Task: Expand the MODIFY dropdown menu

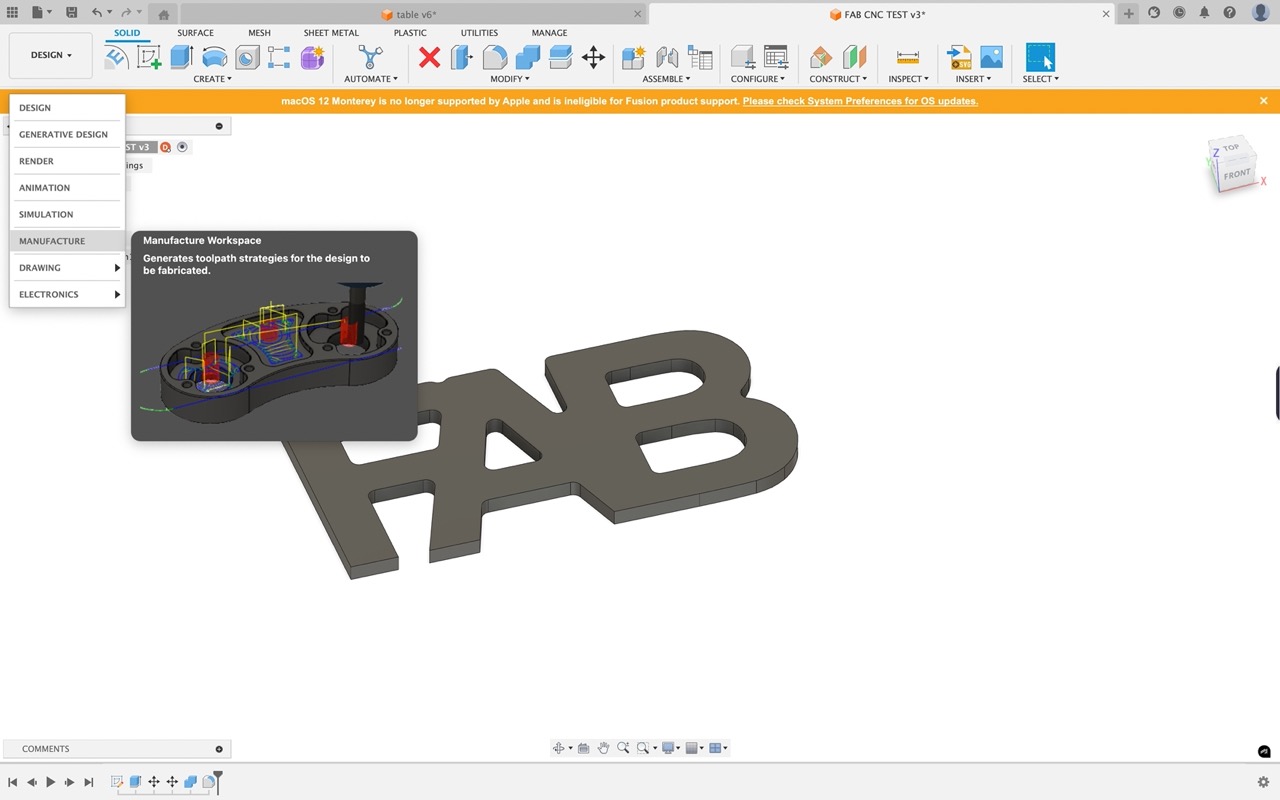Action: click(x=510, y=79)
